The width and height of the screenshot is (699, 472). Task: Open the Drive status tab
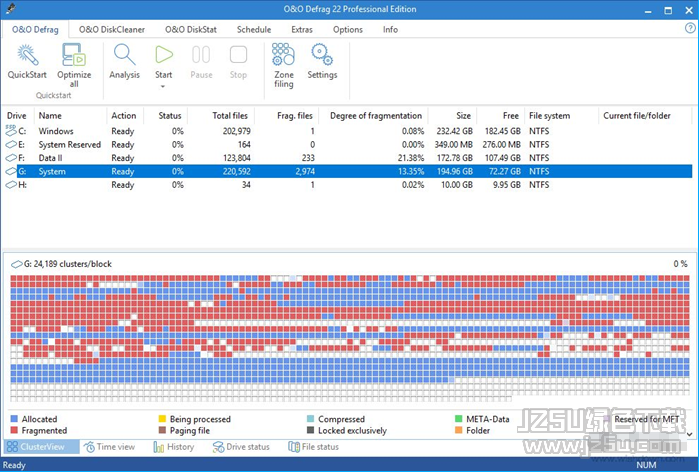[241, 447]
